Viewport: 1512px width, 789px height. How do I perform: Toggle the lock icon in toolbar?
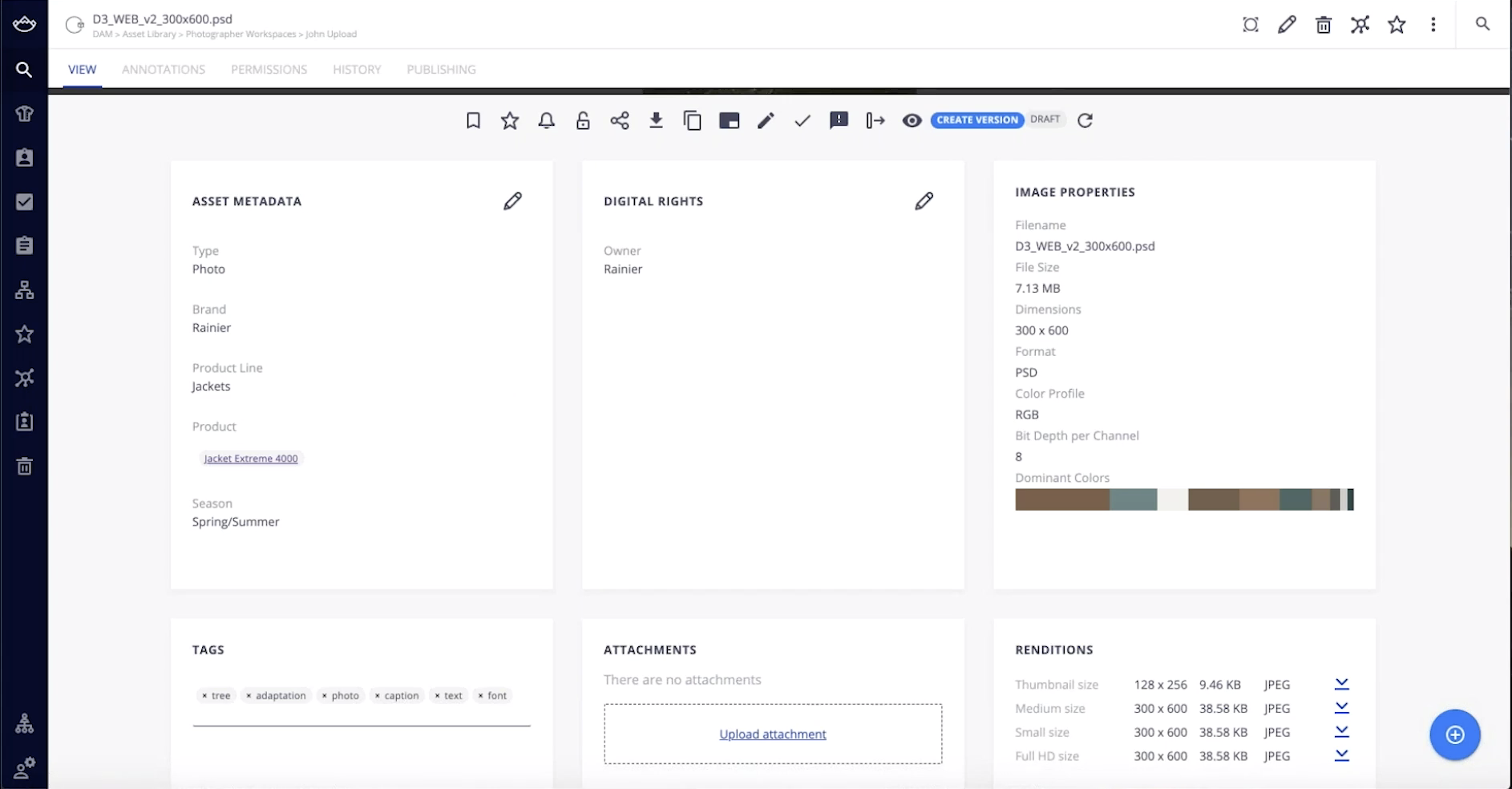pyautogui.click(x=583, y=120)
